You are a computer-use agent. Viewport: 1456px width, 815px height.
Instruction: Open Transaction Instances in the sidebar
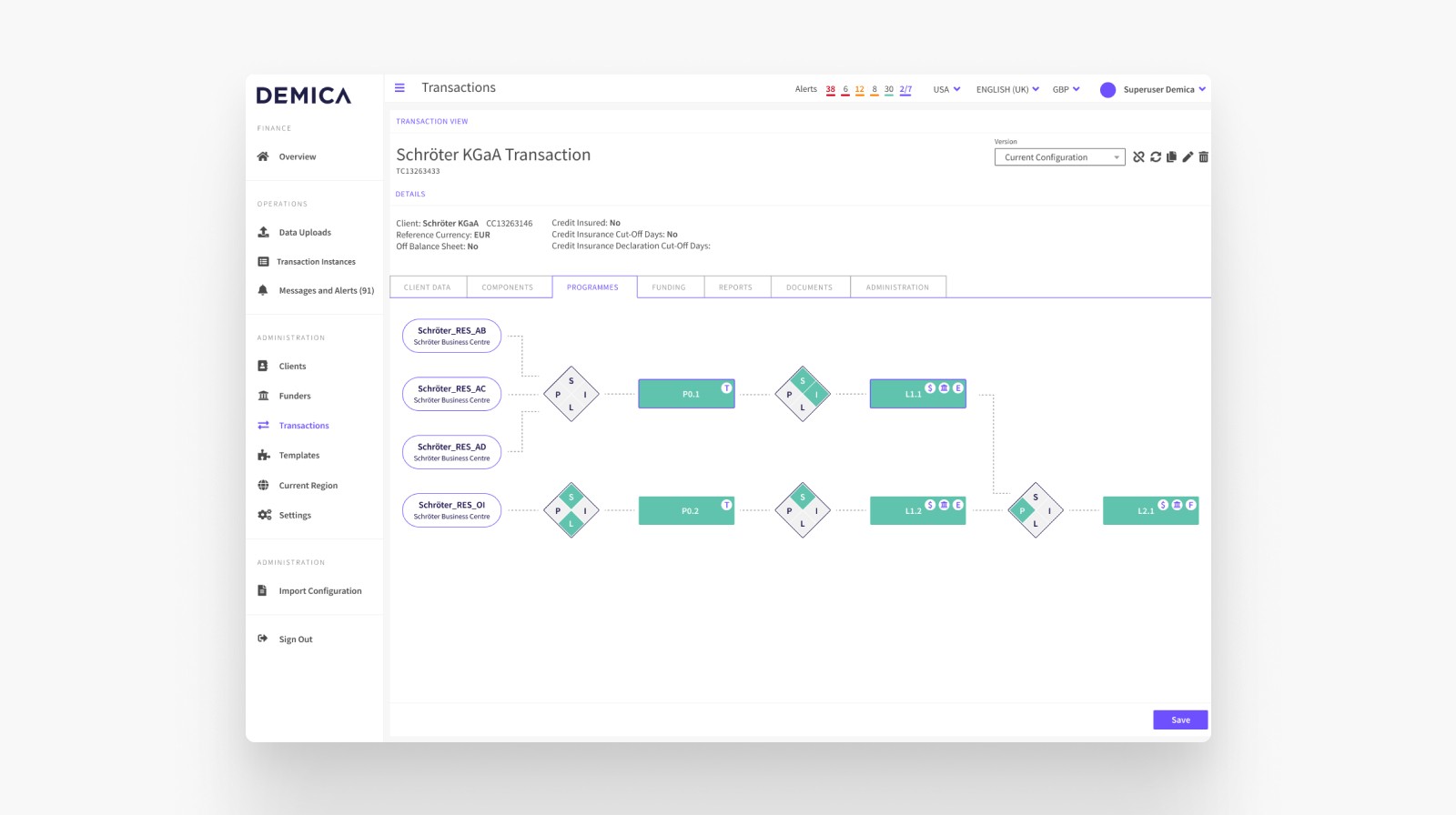point(316,262)
